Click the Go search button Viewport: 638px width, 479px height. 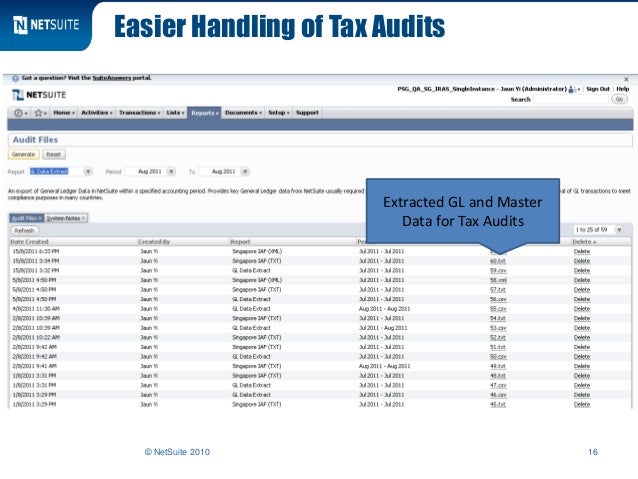(x=619, y=99)
